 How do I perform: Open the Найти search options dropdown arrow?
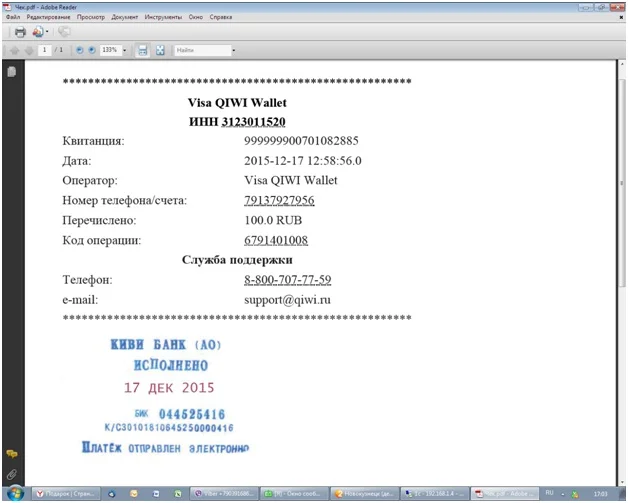234,50
